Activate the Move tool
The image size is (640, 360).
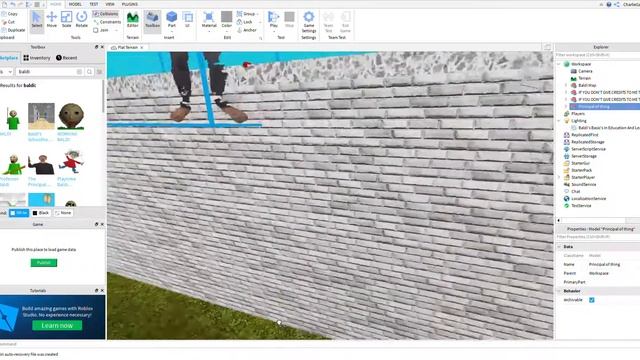tap(51, 20)
